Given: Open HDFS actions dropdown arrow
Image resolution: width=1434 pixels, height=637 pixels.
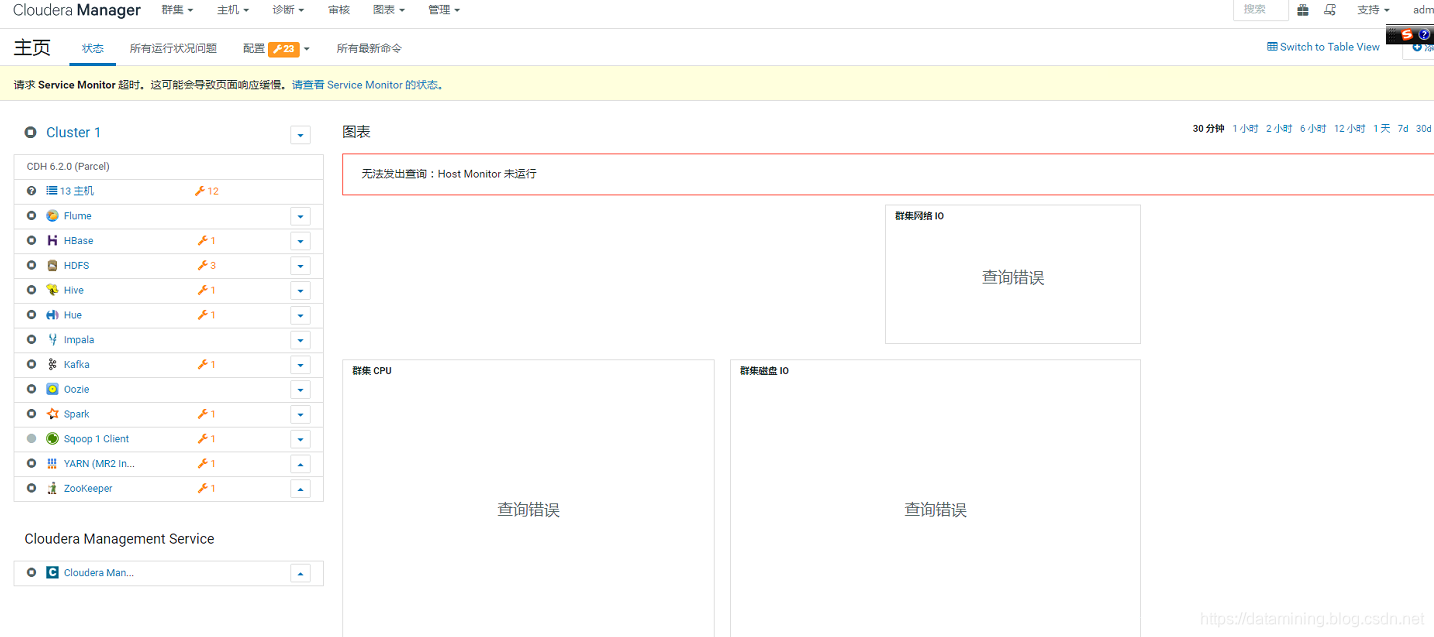Looking at the screenshot, I should (300, 266).
